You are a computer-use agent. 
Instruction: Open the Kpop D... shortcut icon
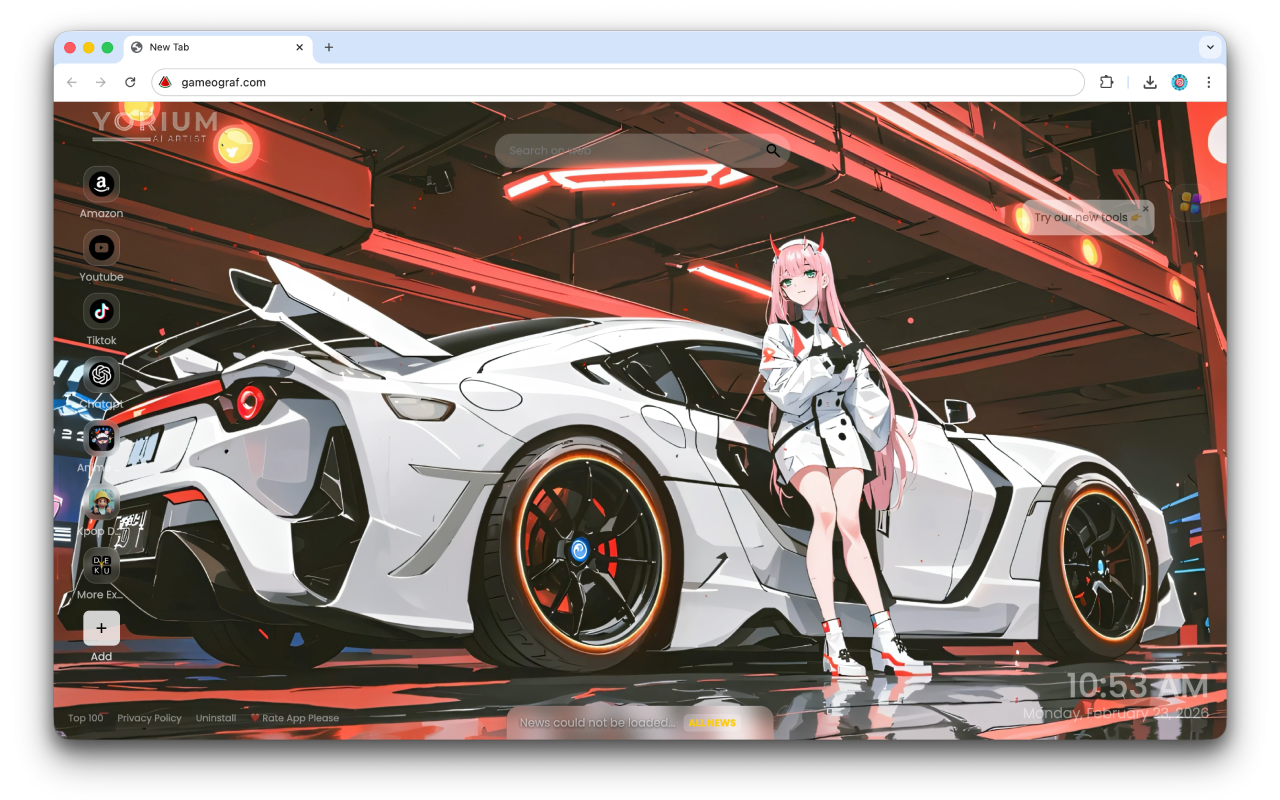pyautogui.click(x=101, y=502)
